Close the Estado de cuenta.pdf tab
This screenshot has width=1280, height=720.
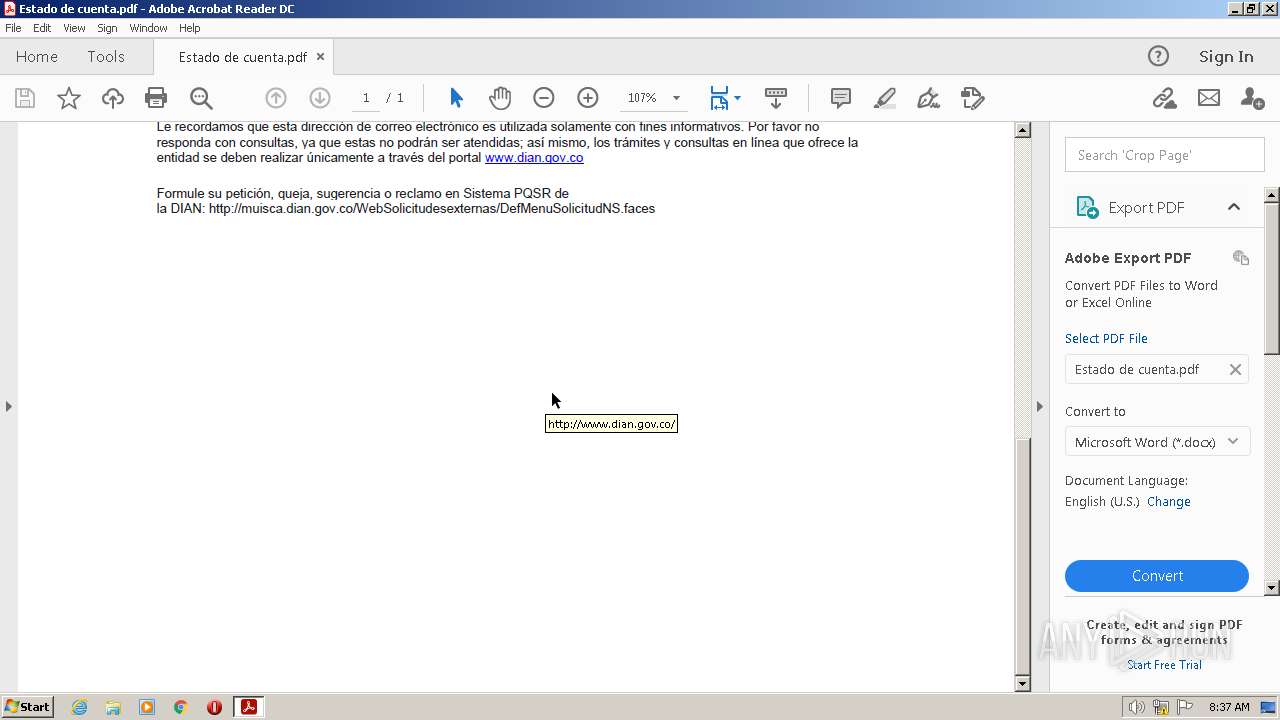[321, 57]
